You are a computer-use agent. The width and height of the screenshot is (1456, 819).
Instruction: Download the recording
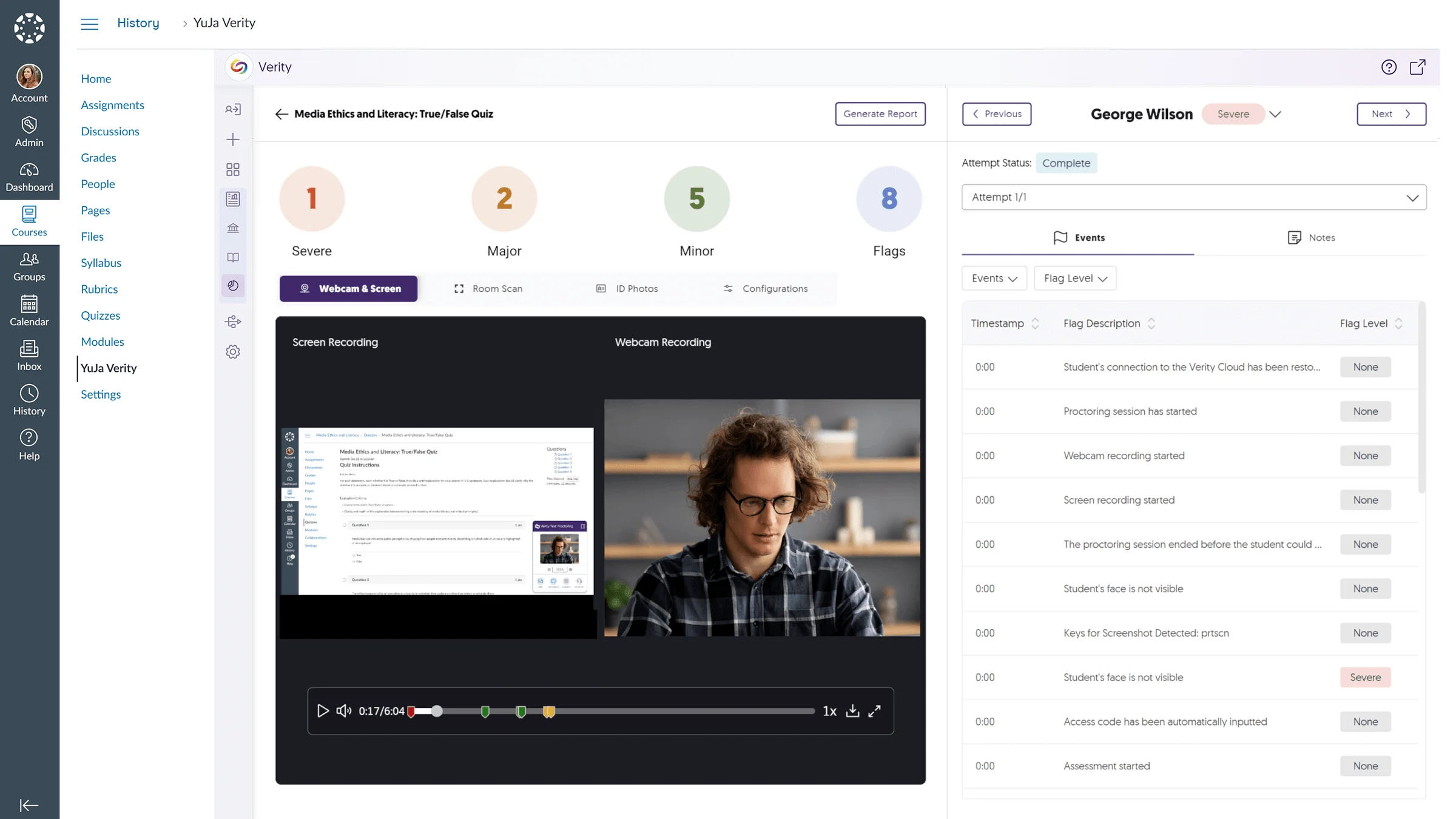pyautogui.click(x=852, y=710)
